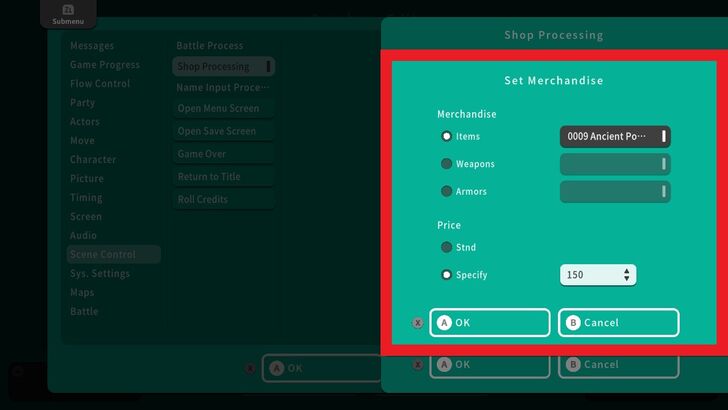Open the 0009 Ancient Potion item dropdown

pos(614,136)
